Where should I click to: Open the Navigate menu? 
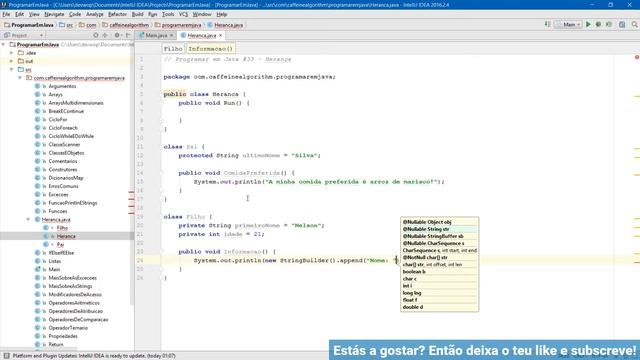click(54, 14)
